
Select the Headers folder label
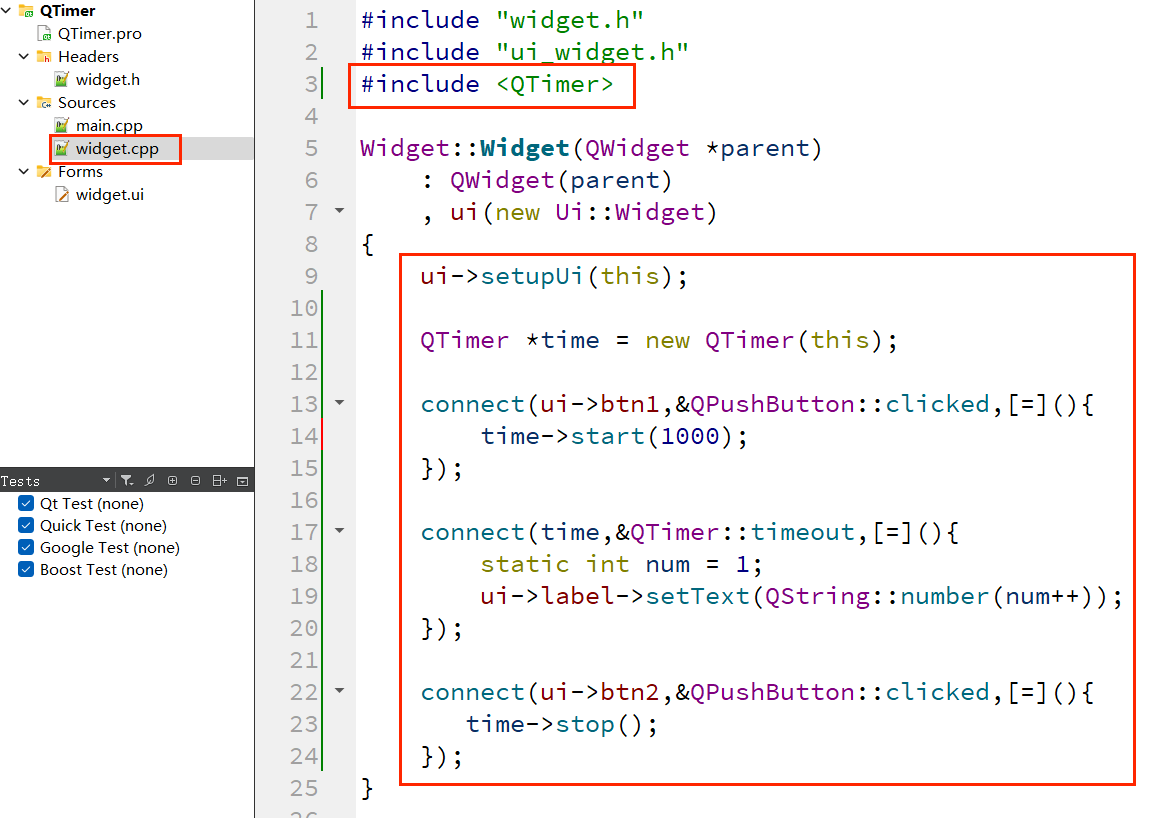coord(88,57)
